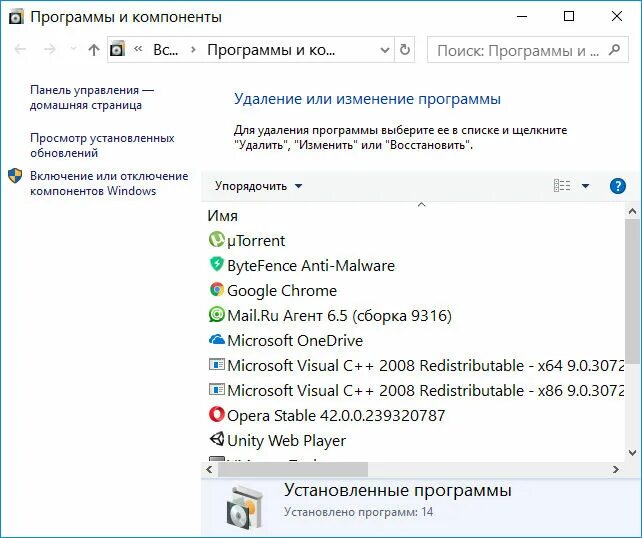Click icon of Visual C++ 2008 x64 entry
The image size is (642, 538).
tap(217, 364)
